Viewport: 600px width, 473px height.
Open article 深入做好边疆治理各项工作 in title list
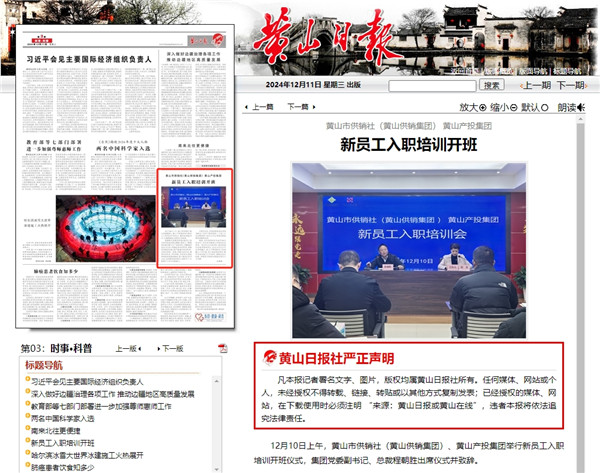[x=112, y=394]
